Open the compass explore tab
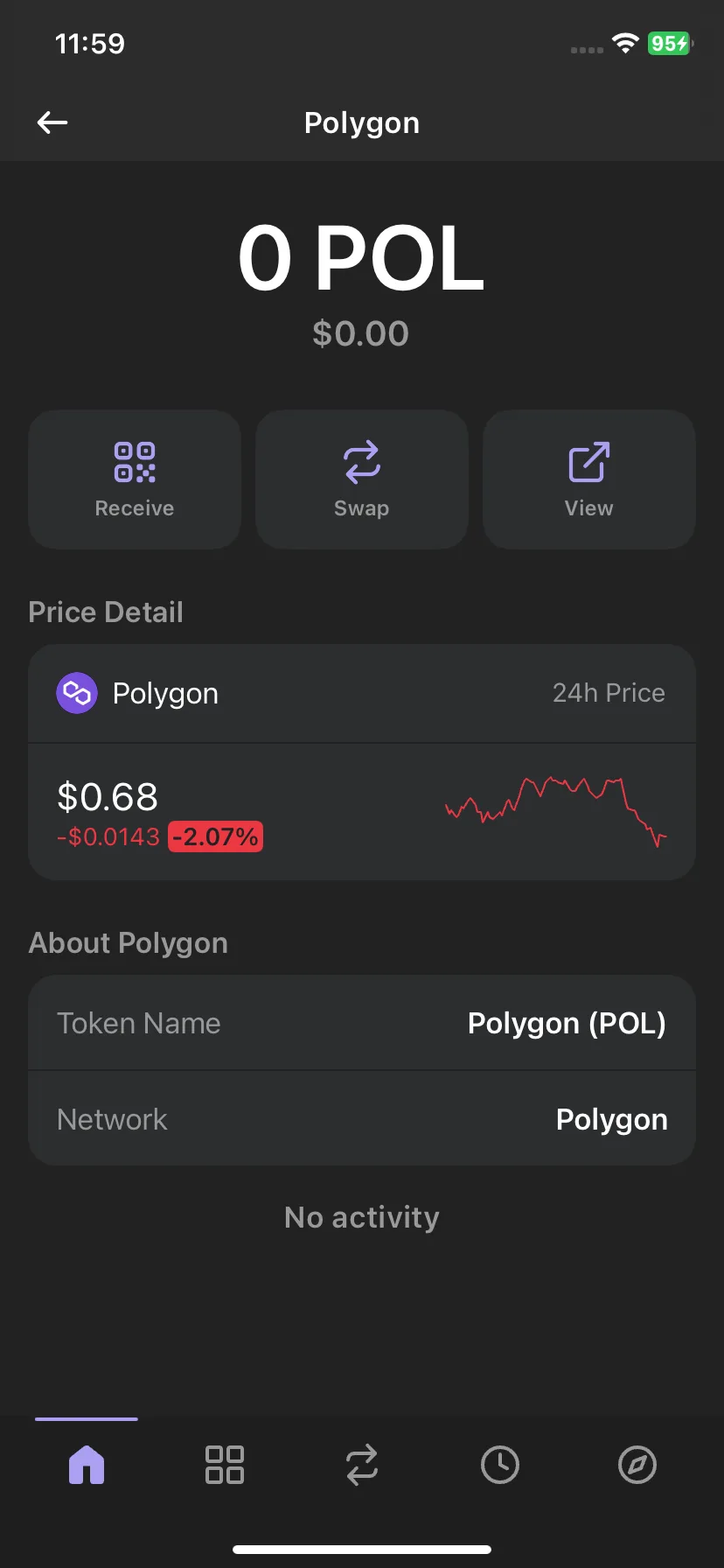The width and height of the screenshot is (724, 1568). pos(637,1465)
